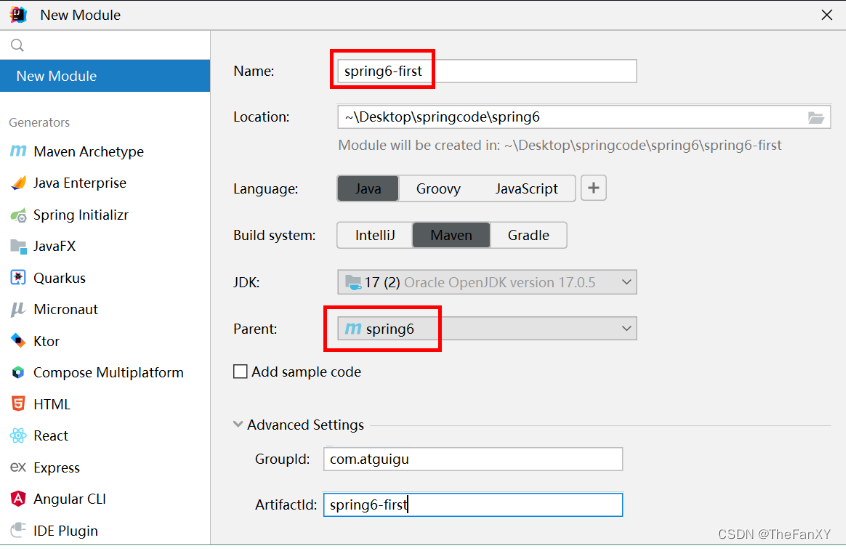Click the sidebar search field
This screenshot has height=549, width=846.
coord(105,45)
